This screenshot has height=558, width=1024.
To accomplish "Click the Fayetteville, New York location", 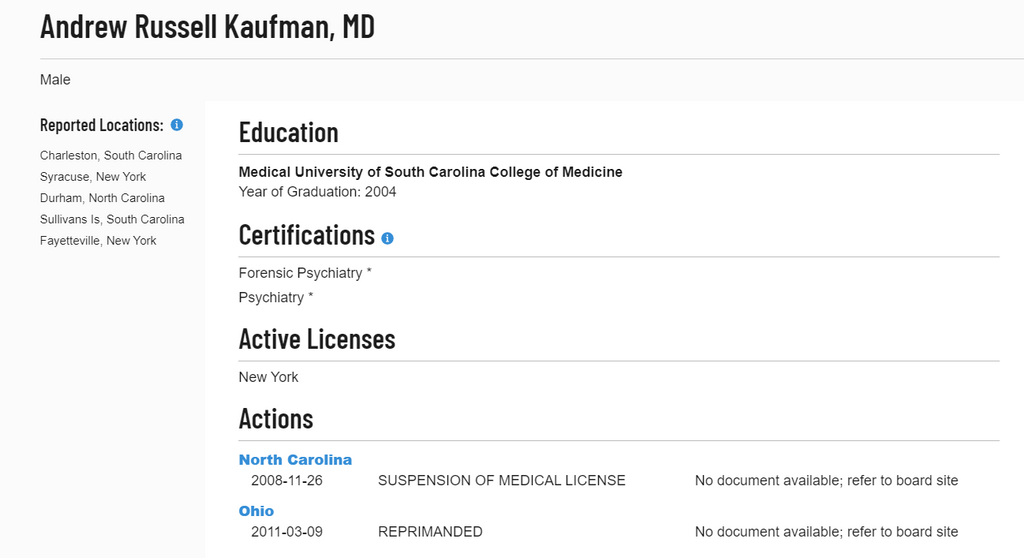I will click(98, 240).
